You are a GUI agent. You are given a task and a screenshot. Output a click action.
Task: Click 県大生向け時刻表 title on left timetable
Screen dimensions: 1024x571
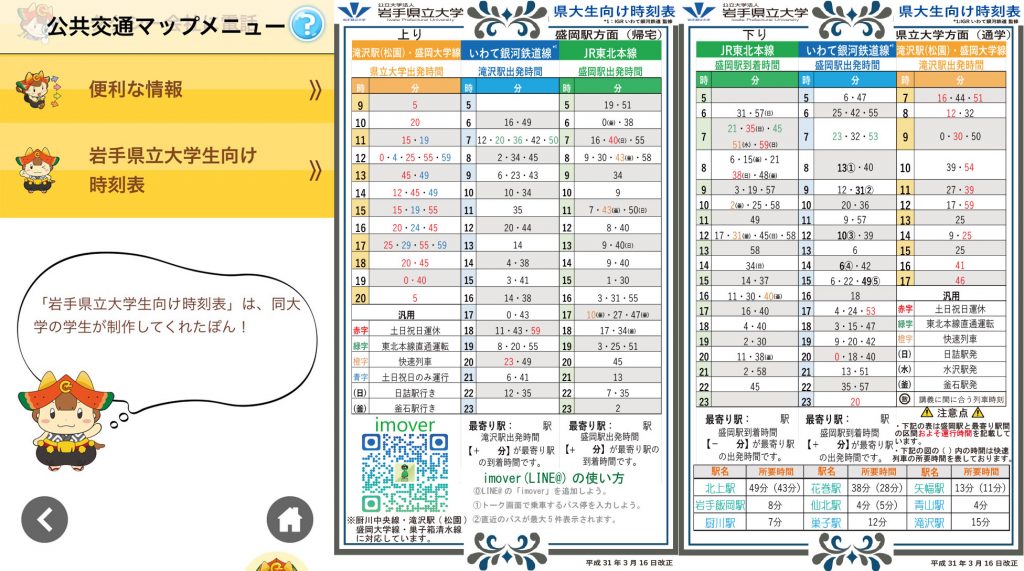[614, 11]
